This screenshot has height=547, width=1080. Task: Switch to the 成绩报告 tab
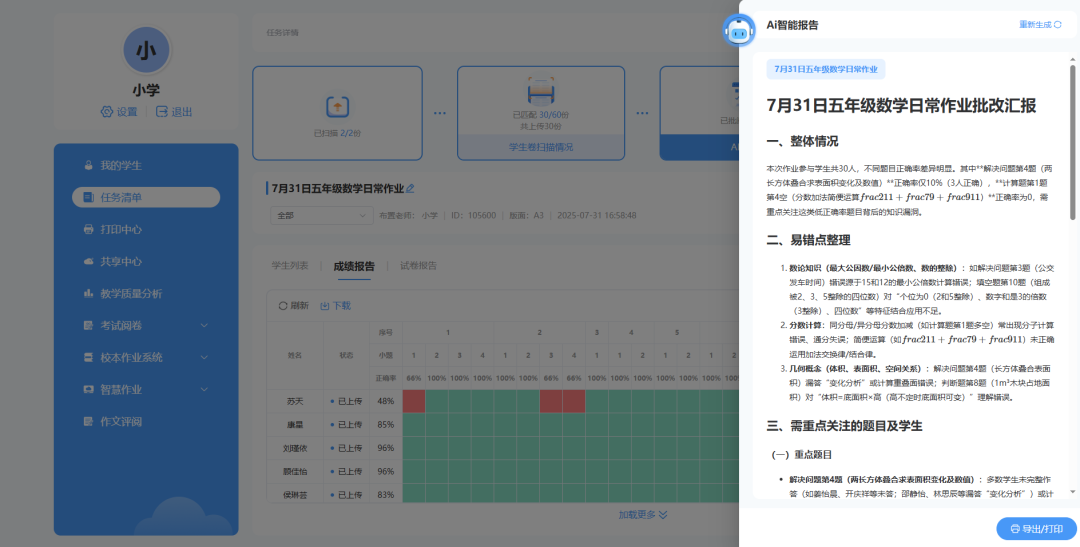354,266
